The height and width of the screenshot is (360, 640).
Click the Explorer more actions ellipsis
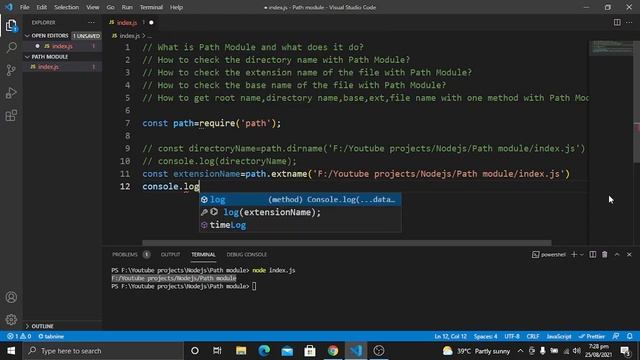(91, 22)
